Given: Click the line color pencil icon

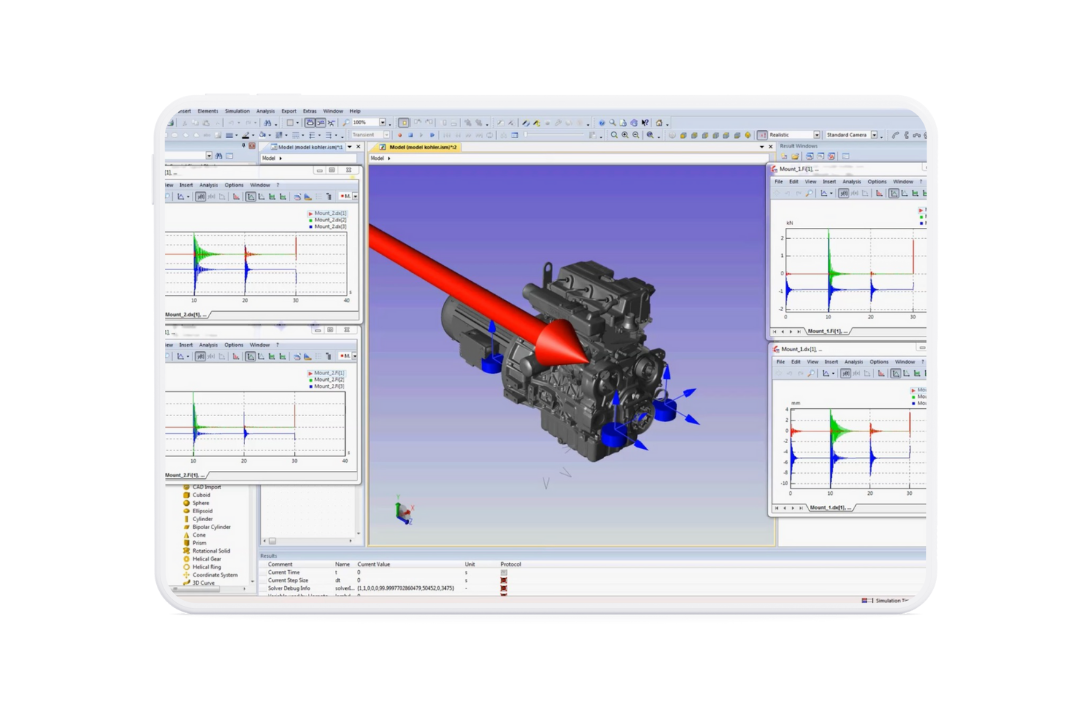Looking at the screenshot, I should tap(245, 135).
